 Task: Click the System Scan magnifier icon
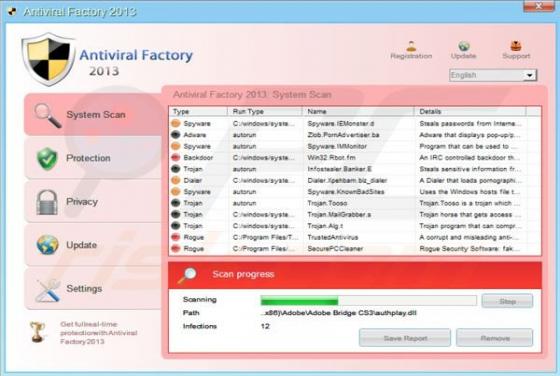(x=48, y=115)
